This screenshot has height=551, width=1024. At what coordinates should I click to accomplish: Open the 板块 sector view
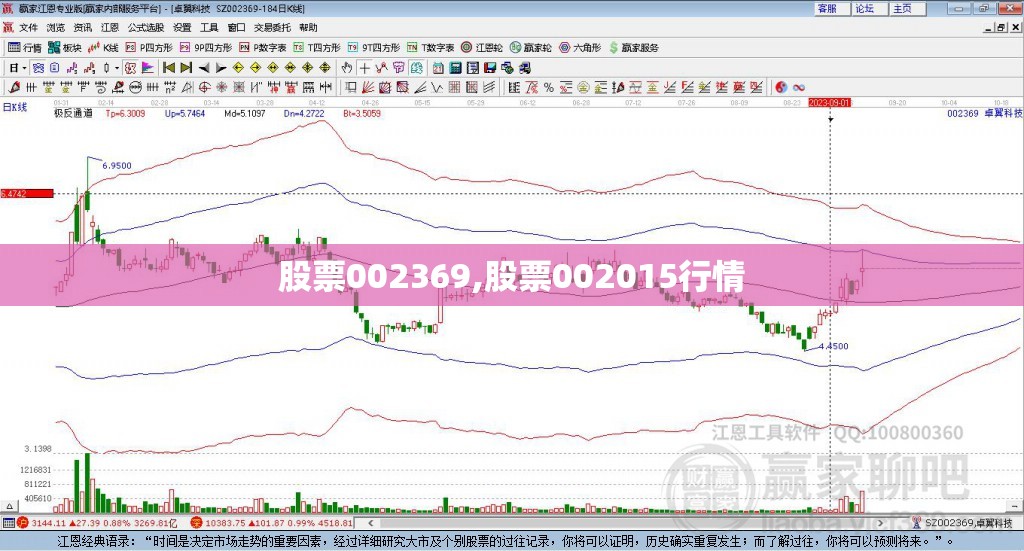pyautogui.click(x=65, y=48)
